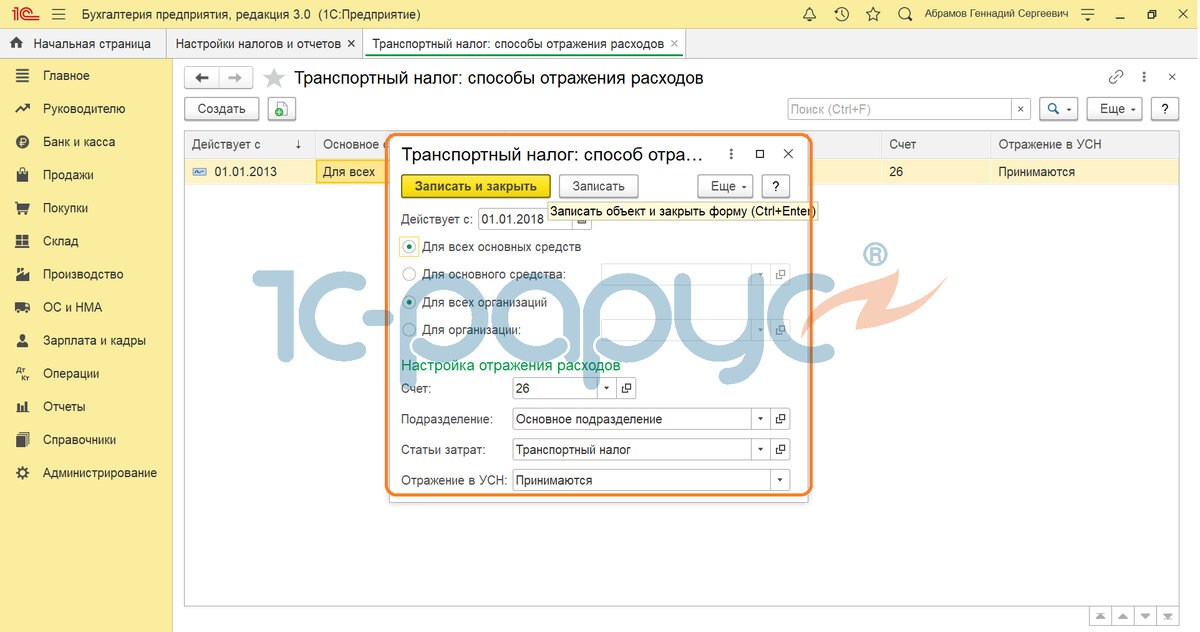Image resolution: width=1200 pixels, height=632 pixels.
Task: Go back with the left arrow
Action: [202, 78]
